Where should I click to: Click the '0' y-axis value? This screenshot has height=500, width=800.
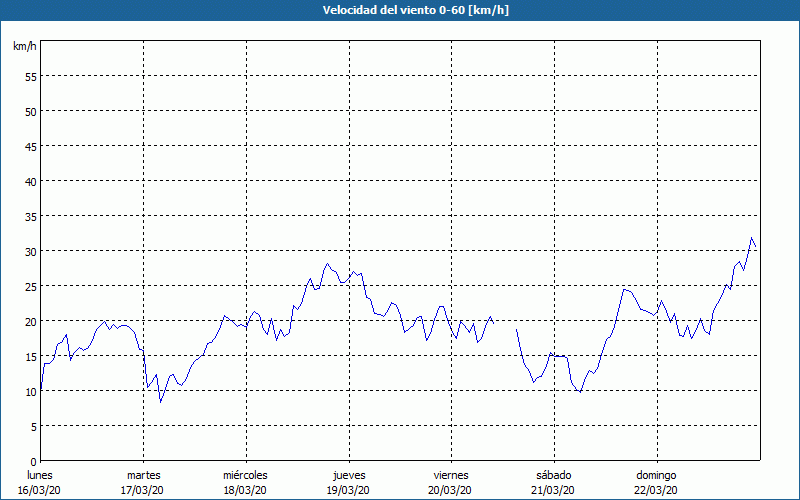point(34,462)
